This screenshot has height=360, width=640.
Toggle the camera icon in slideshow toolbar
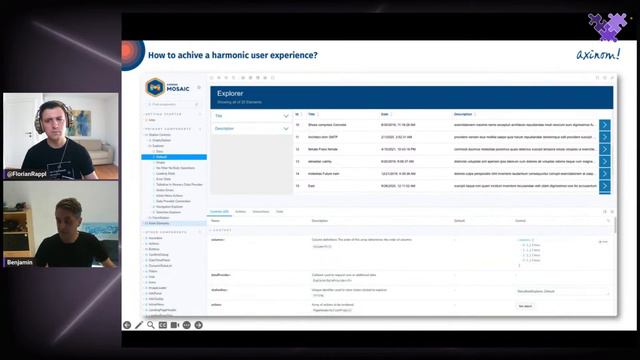click(x=175, y=325)
